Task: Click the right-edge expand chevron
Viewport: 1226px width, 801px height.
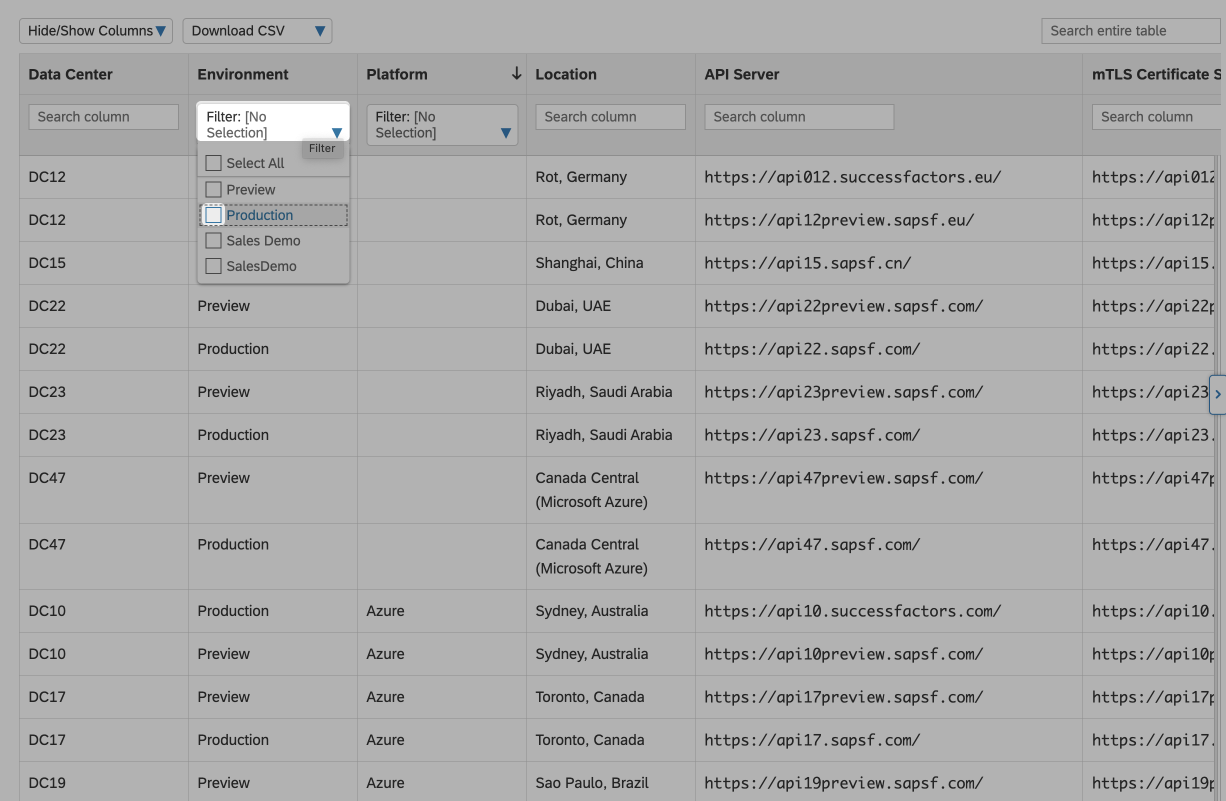Action: [x=1217, y=394]
